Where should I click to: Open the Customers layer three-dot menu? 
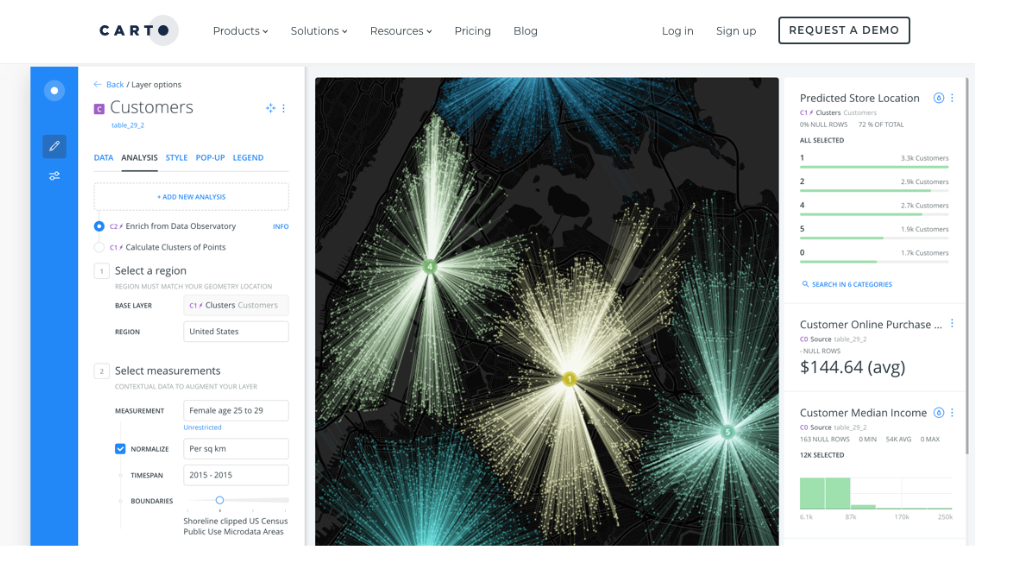click(x=284, y=108)
